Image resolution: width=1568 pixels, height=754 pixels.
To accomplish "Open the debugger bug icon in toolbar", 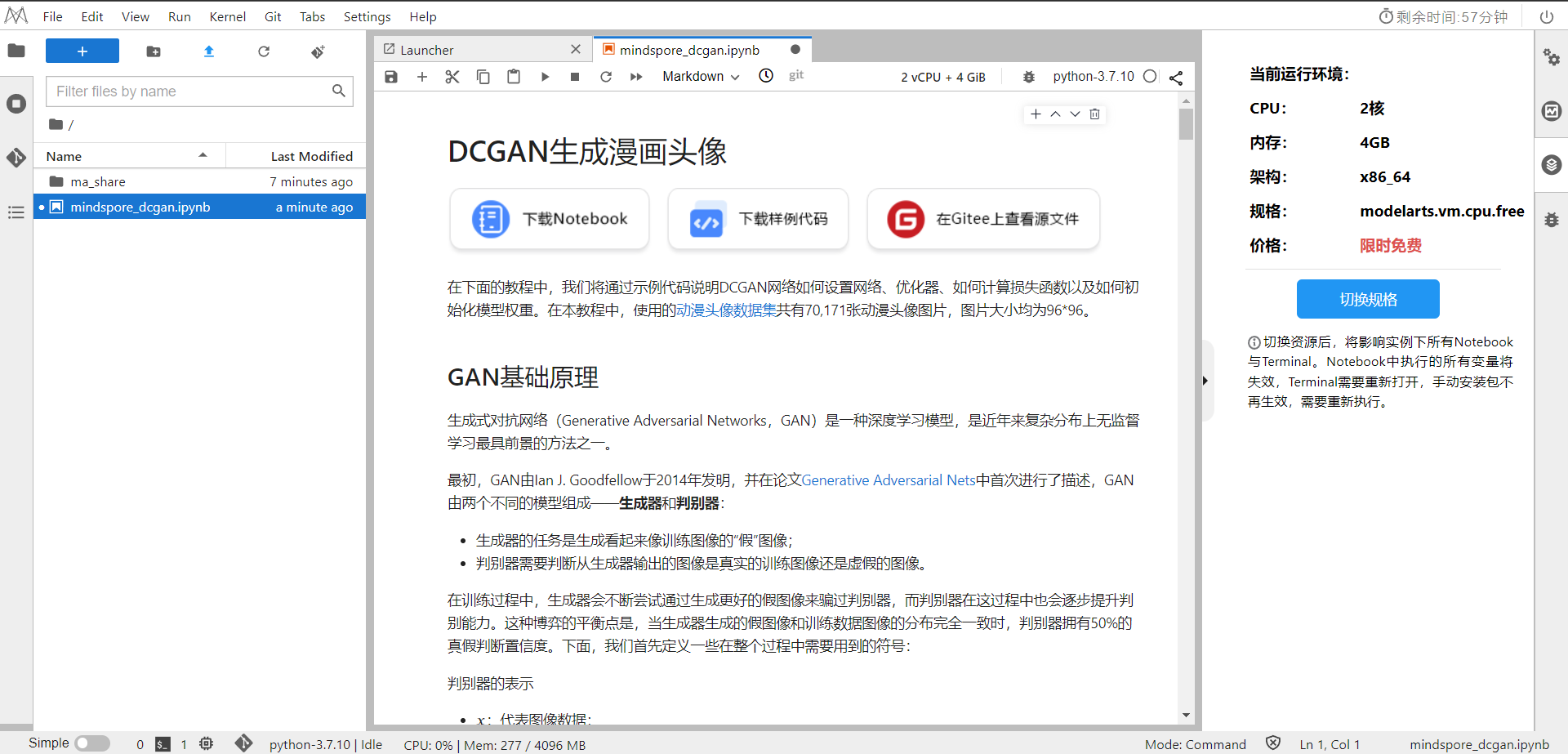I will [x=1028, y=76].
